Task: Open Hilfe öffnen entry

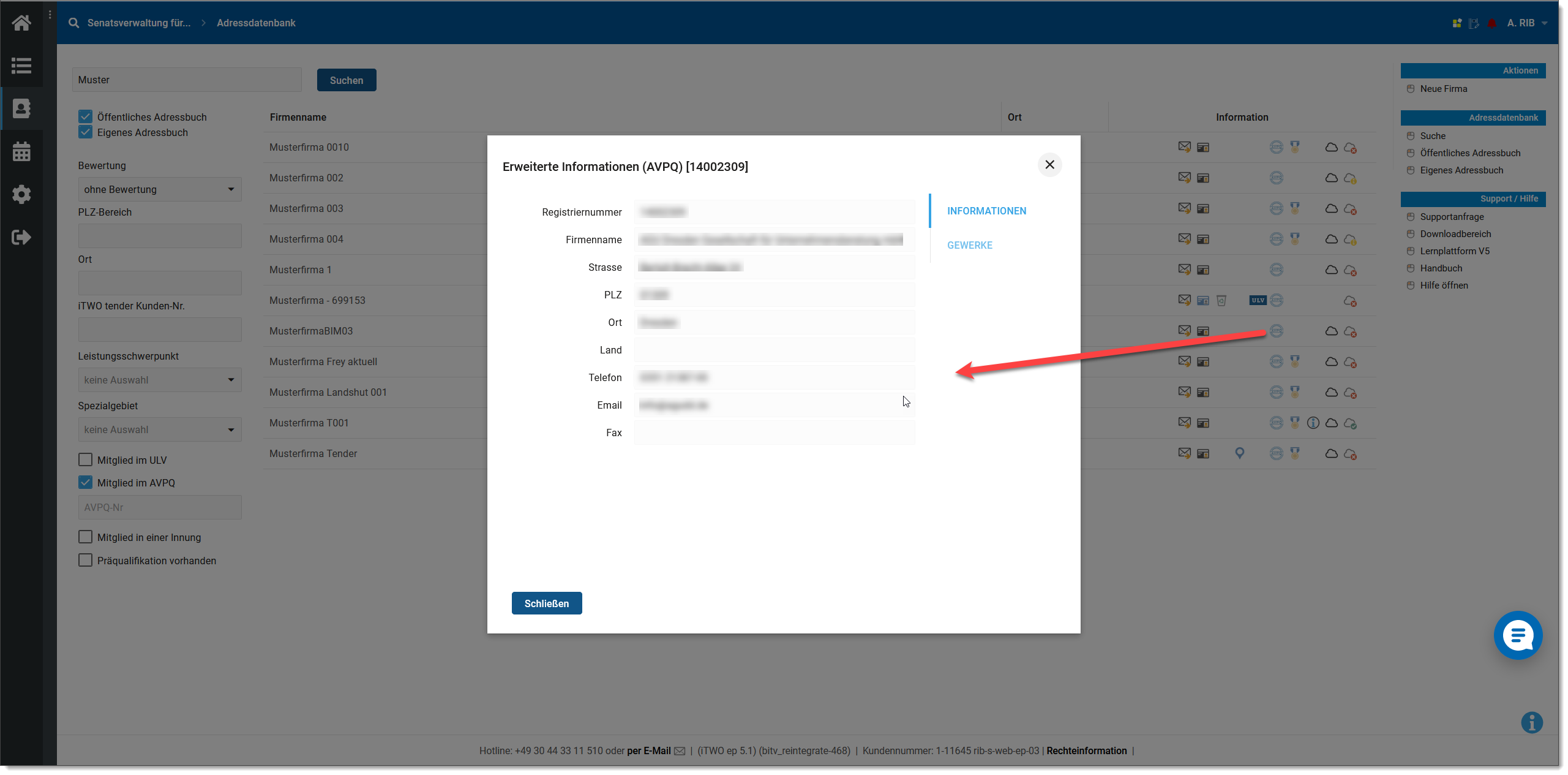Action: 1444,285
